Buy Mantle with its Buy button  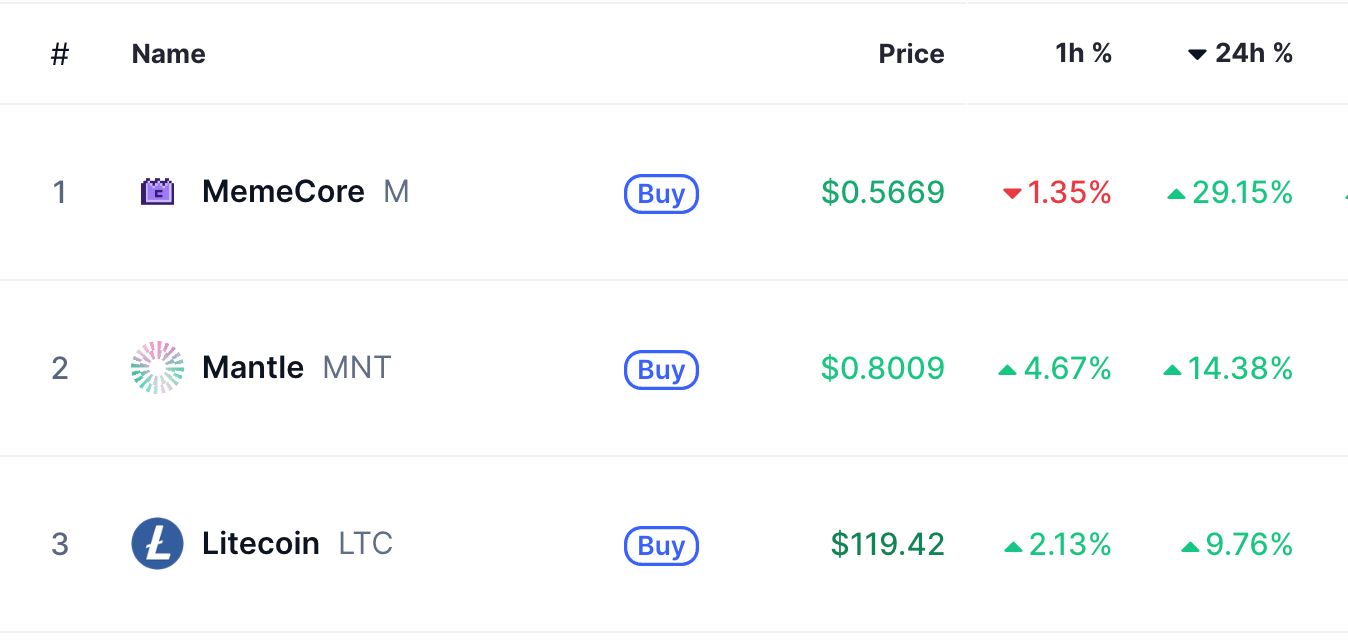pos(661,370)
